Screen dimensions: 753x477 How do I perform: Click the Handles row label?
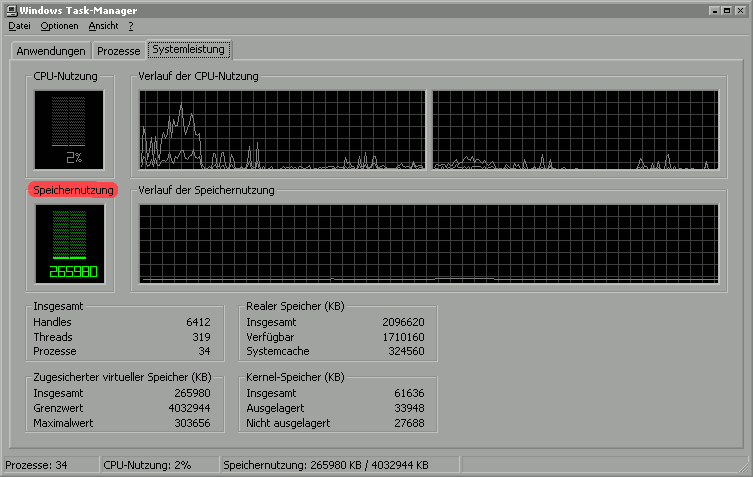[x=52, y=322]
